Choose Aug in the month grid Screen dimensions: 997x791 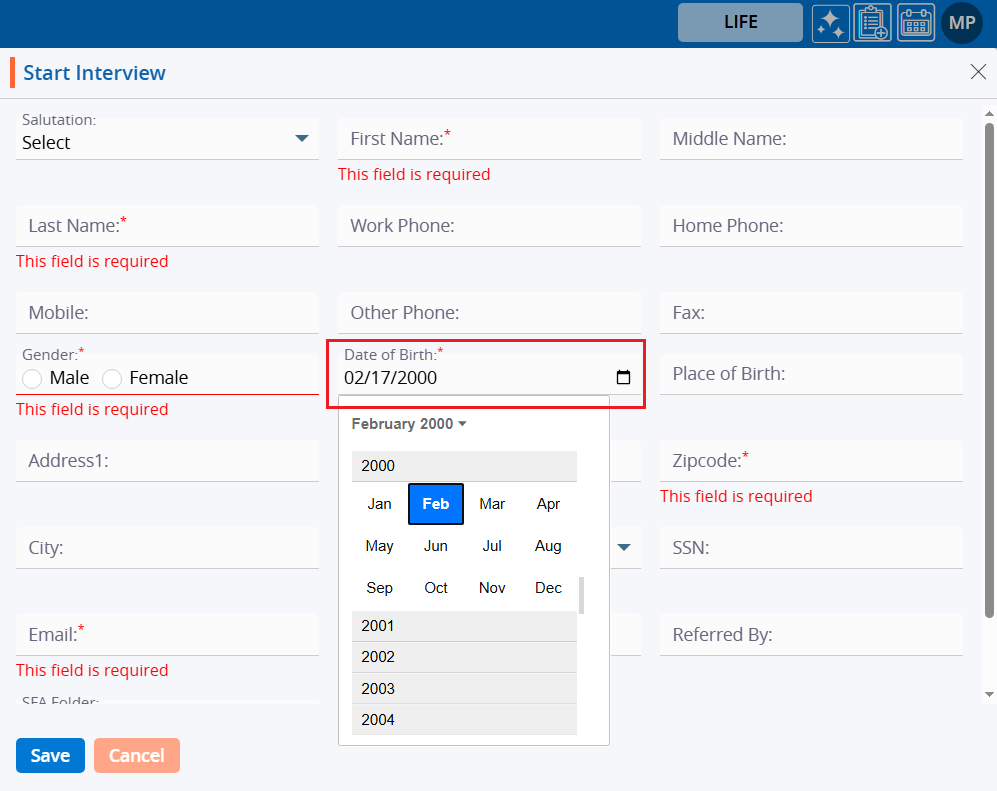pyautogui.click(x=548, y=546)
